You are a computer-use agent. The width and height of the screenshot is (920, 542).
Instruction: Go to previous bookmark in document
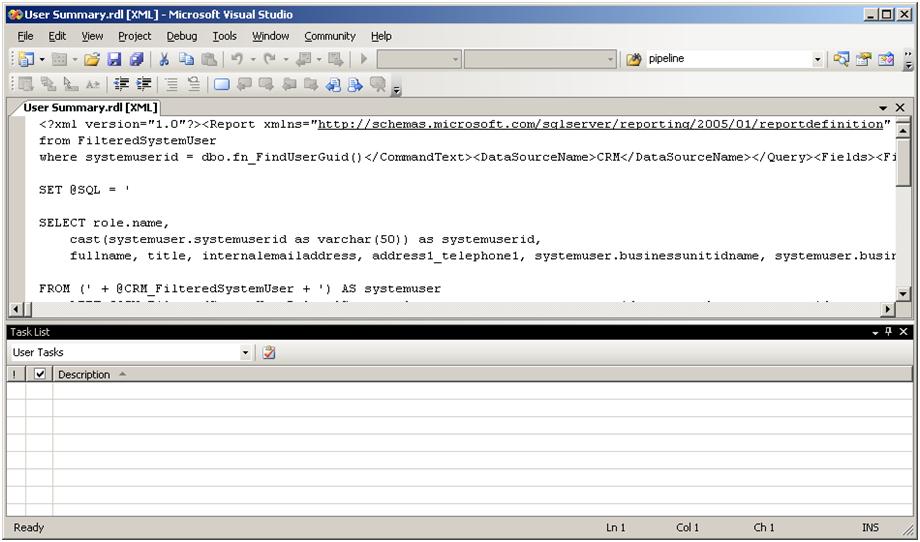(x=333, y=84)
